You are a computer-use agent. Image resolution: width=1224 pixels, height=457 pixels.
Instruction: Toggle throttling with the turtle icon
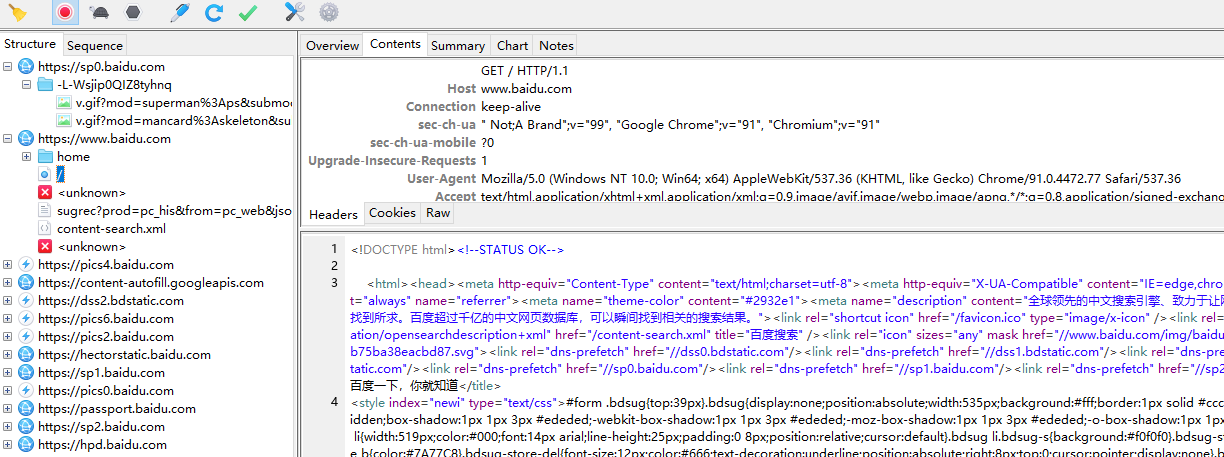pyautogui.click(x=99, y=13)
